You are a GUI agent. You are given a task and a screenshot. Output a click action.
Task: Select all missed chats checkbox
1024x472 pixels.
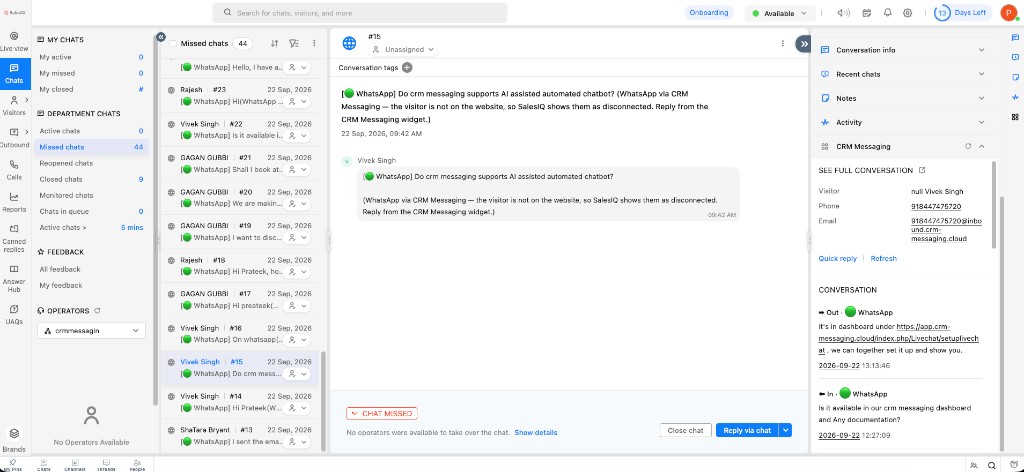click(173, 44)
